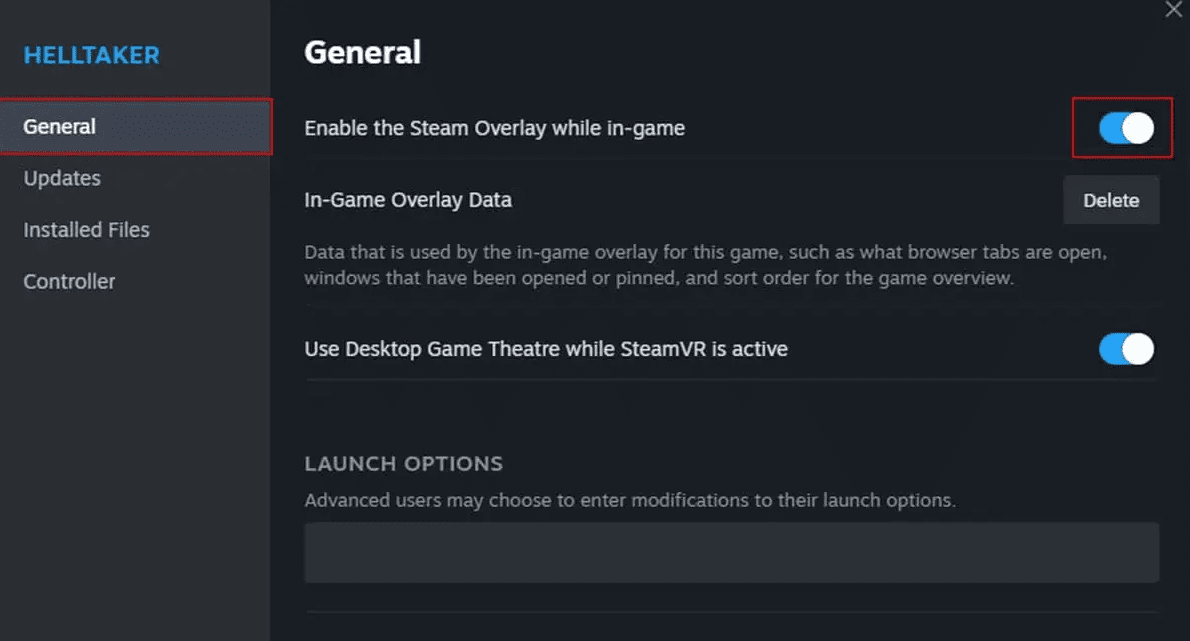
Task: Click the General page heading
Action: pyautogui.click(x=362, y=52)
